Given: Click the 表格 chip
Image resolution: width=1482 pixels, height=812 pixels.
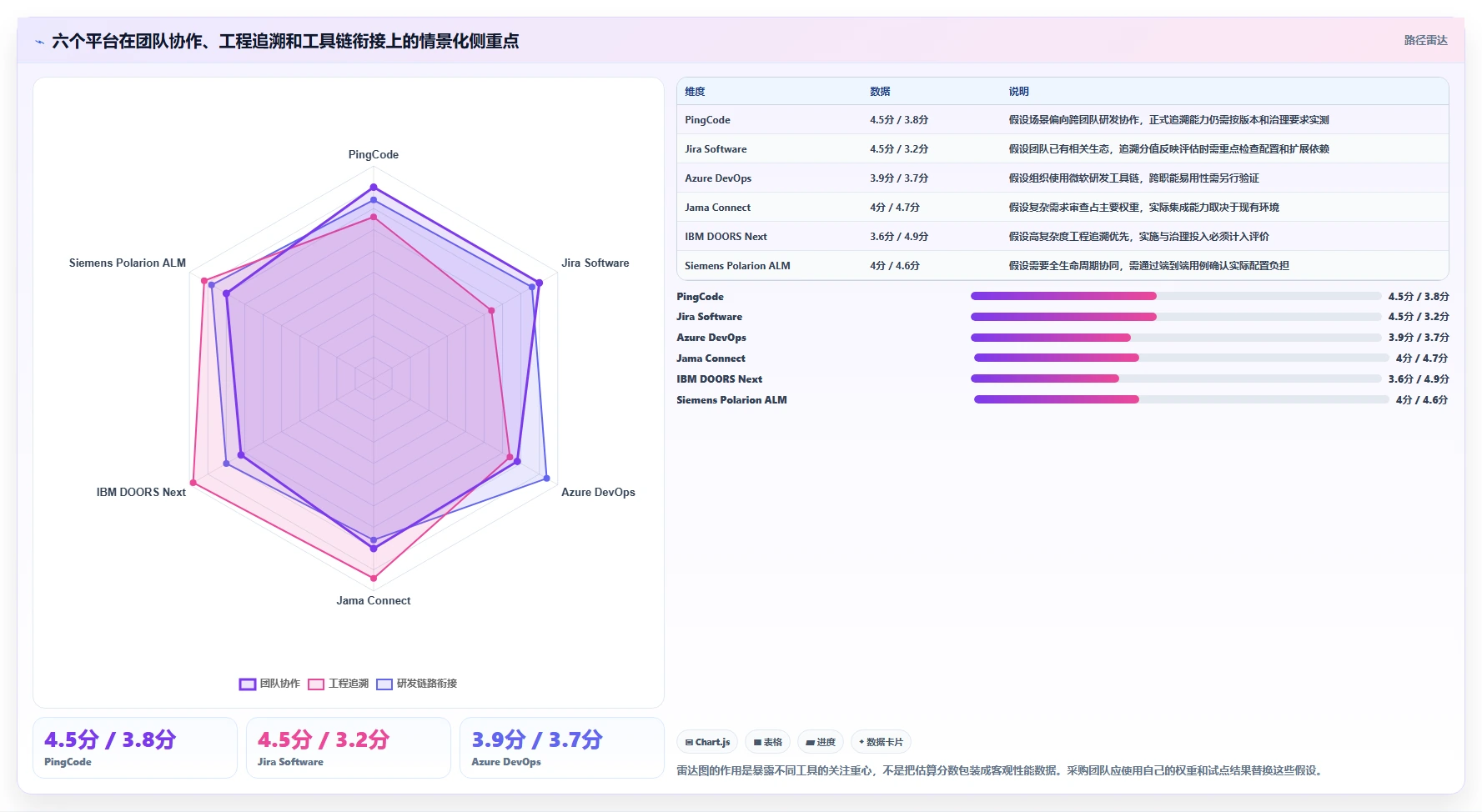Looking at the screenshot, I should point(767,742).
